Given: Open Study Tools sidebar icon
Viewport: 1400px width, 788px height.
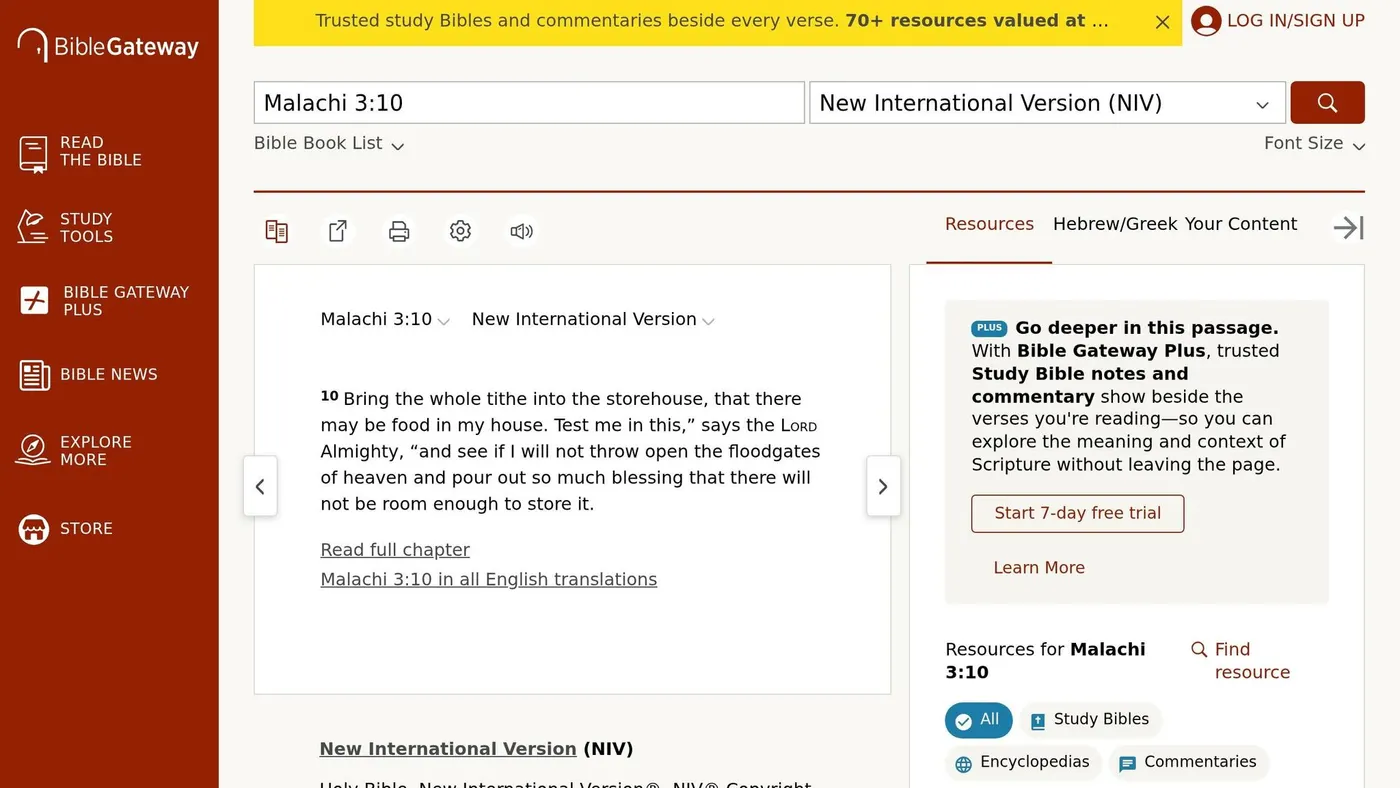Looking at the screenshot, I should coord(33,227).
